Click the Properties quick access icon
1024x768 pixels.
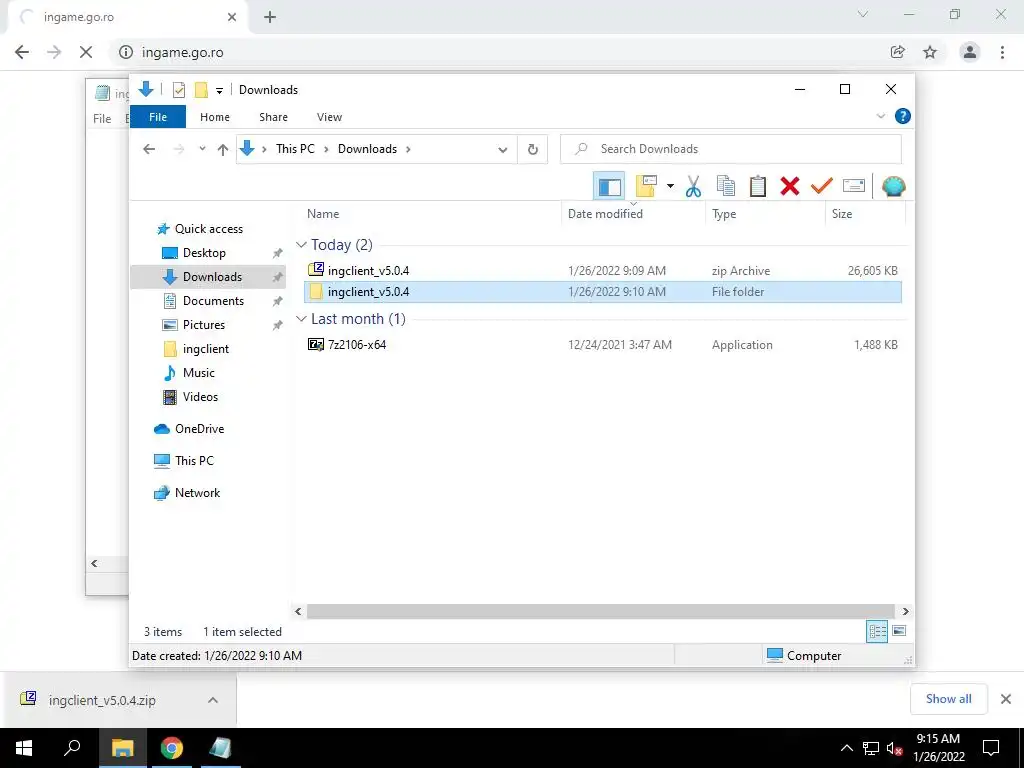coord(178,90)
